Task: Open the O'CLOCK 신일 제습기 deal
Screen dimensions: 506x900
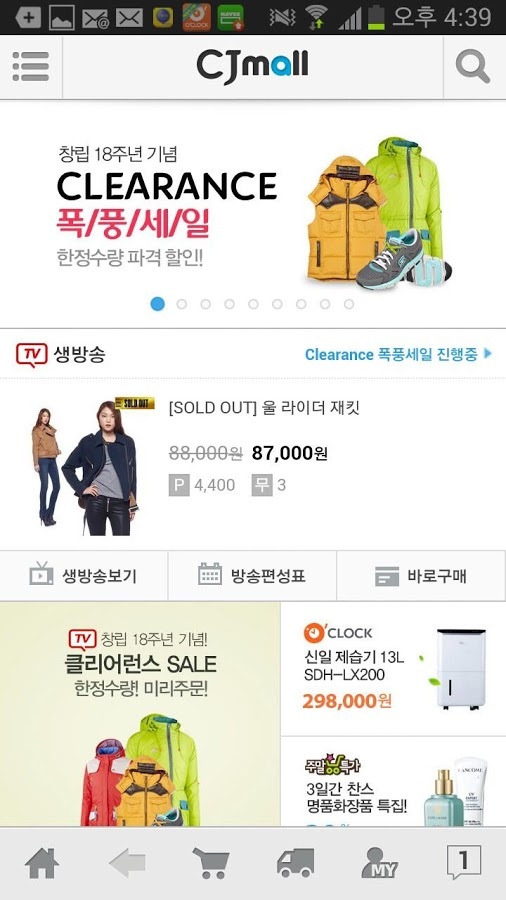Action: [394, 669]
